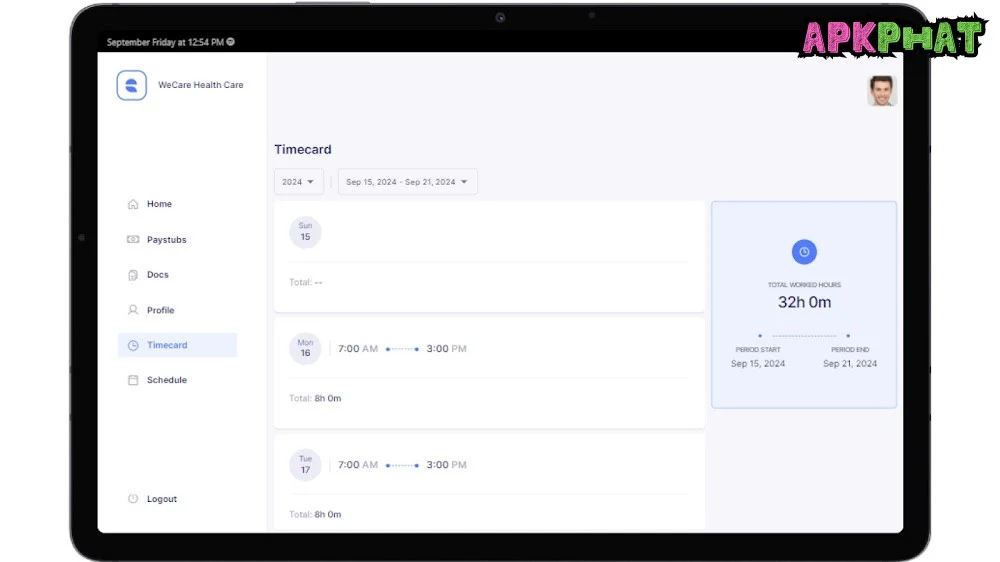Select the Sun 15 day badge

[305, 232]
